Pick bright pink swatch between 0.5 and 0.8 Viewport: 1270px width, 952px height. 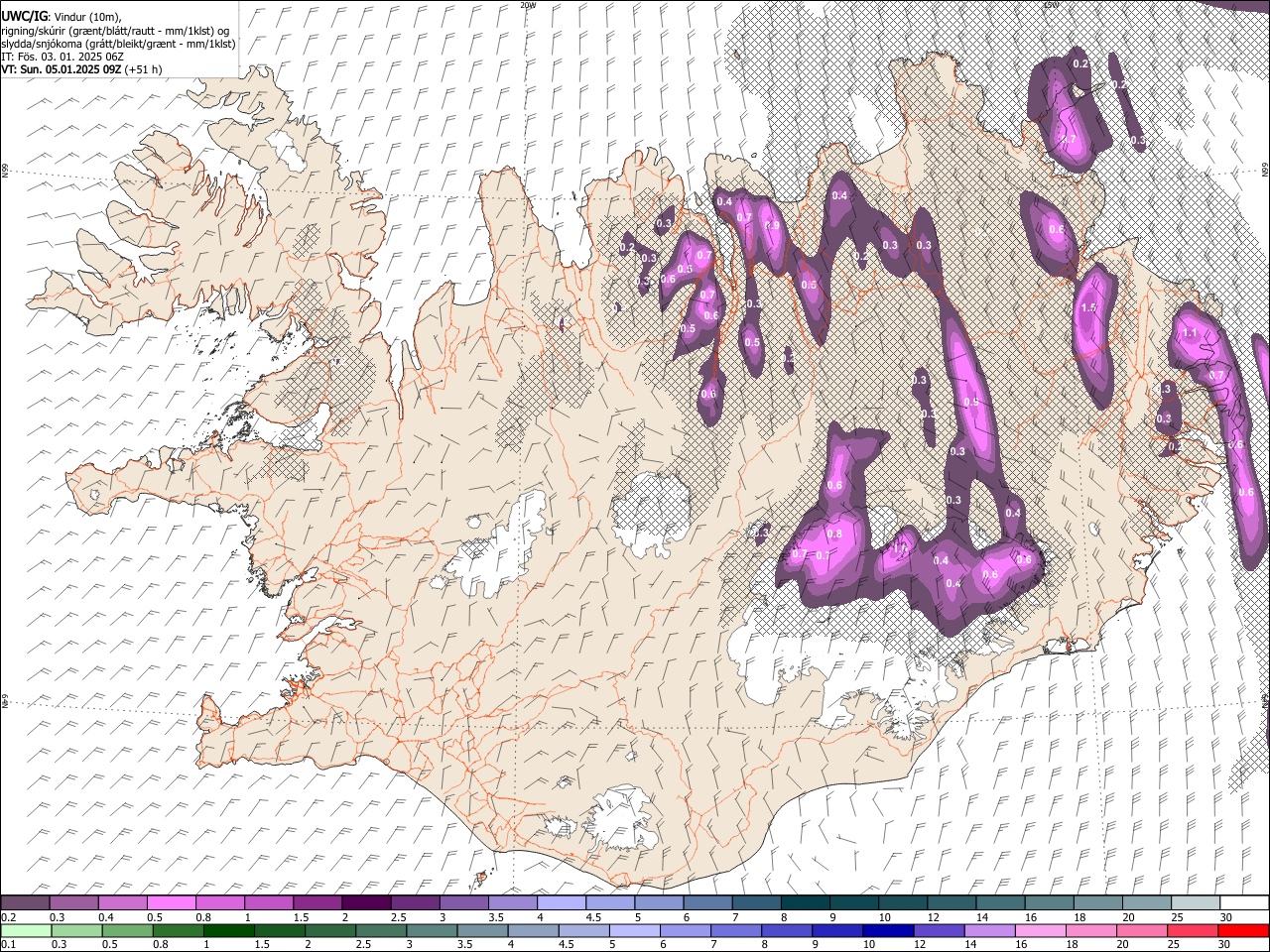[171, 902]
